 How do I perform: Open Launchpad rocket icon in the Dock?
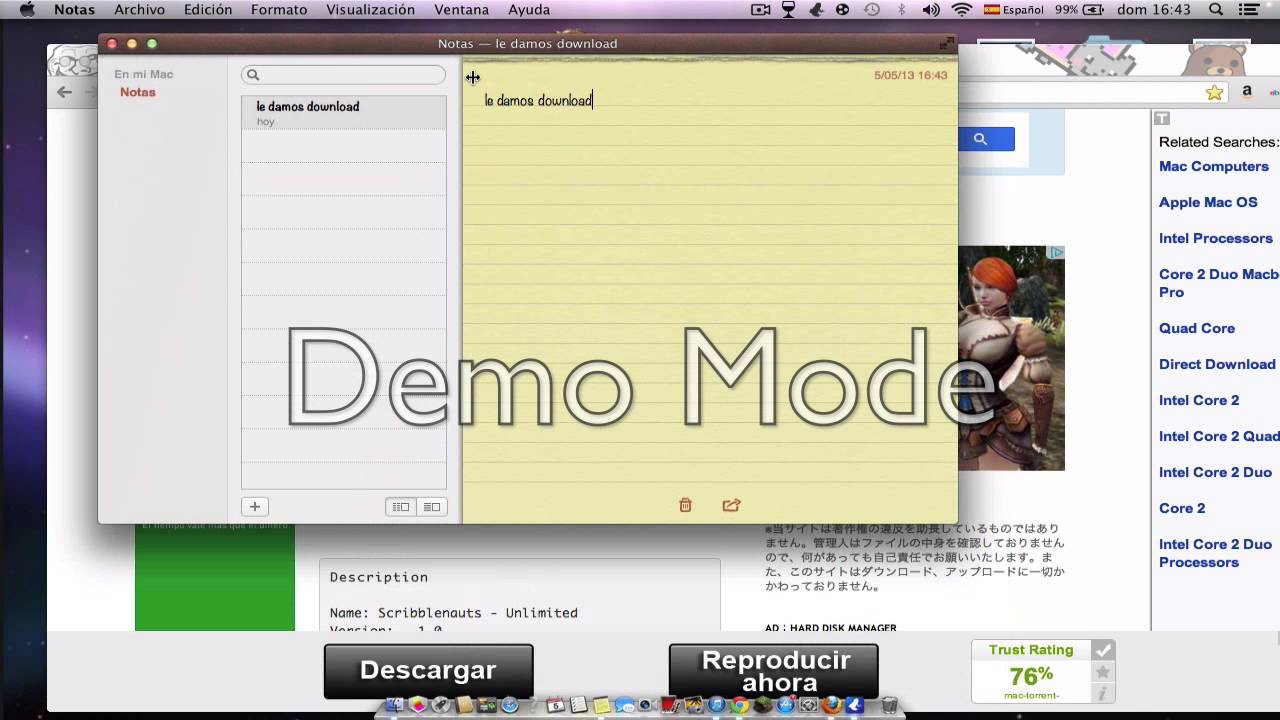pyautogui.click(x=441, y=705)
